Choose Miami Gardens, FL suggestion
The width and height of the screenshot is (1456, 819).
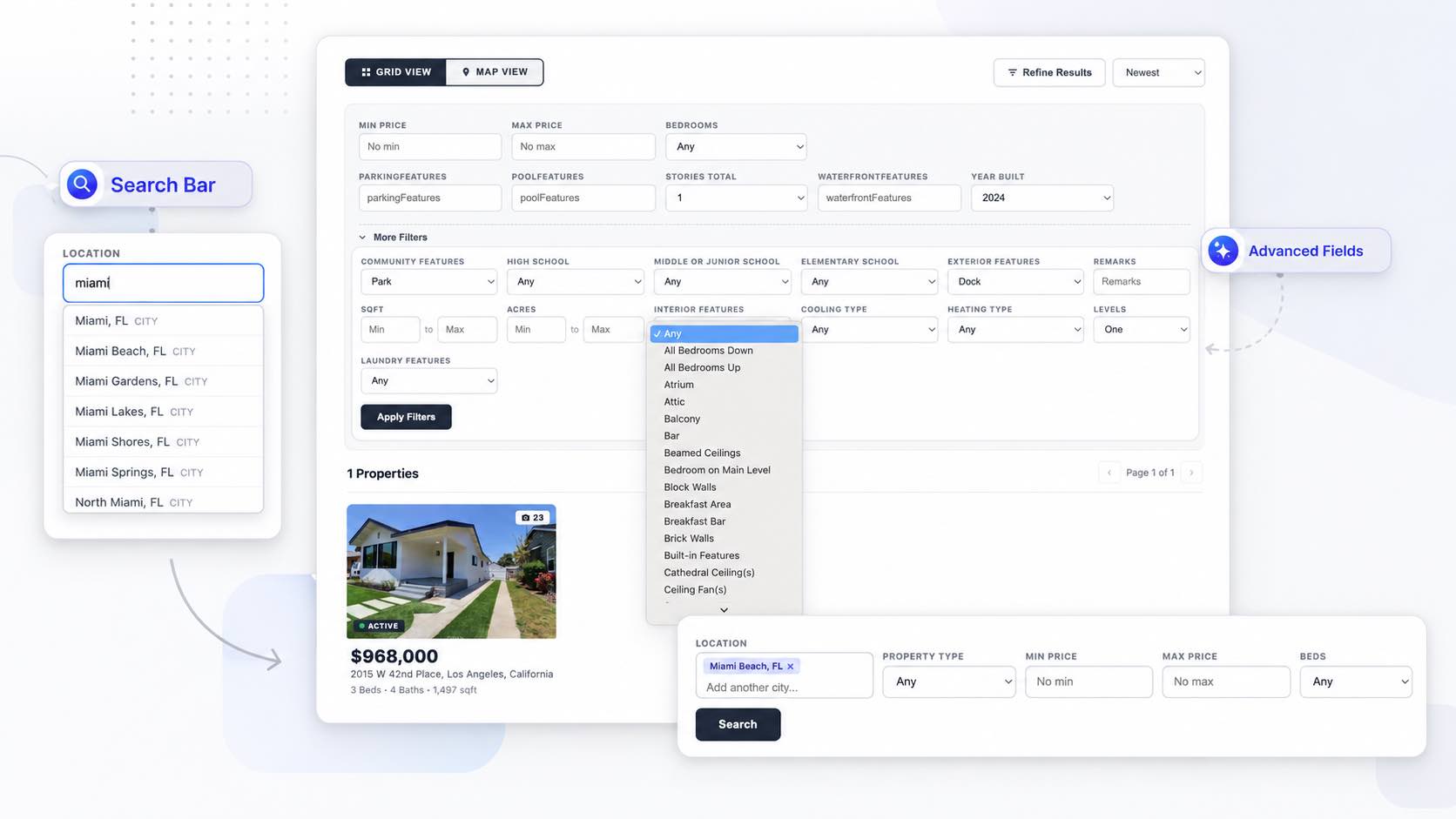pos(163,381)
